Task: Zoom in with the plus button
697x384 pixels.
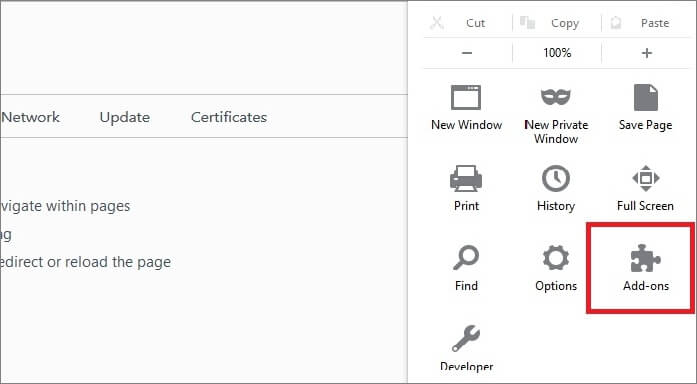Action: point(647,53)
